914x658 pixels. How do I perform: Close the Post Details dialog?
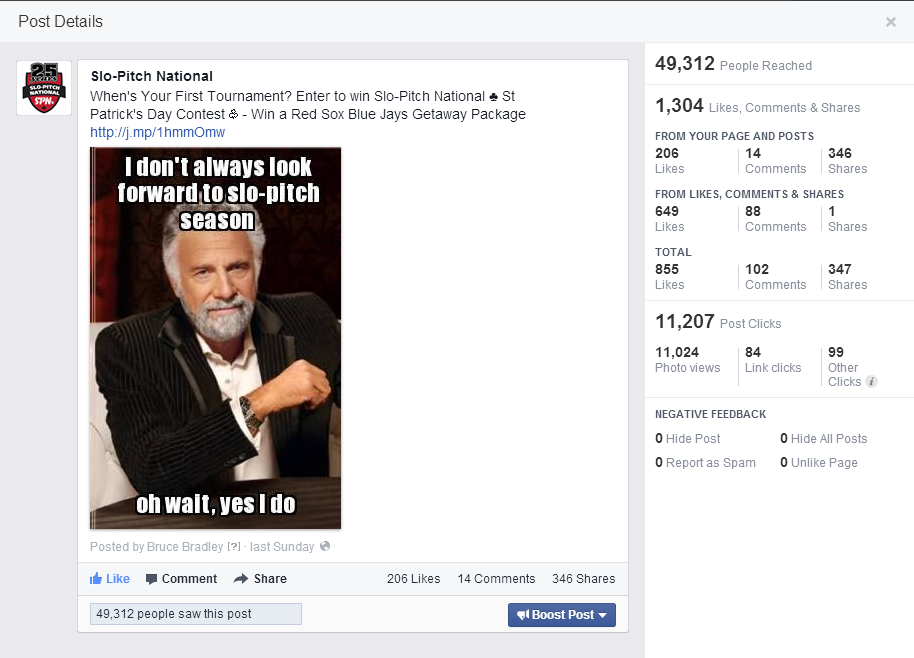(890, 22)
